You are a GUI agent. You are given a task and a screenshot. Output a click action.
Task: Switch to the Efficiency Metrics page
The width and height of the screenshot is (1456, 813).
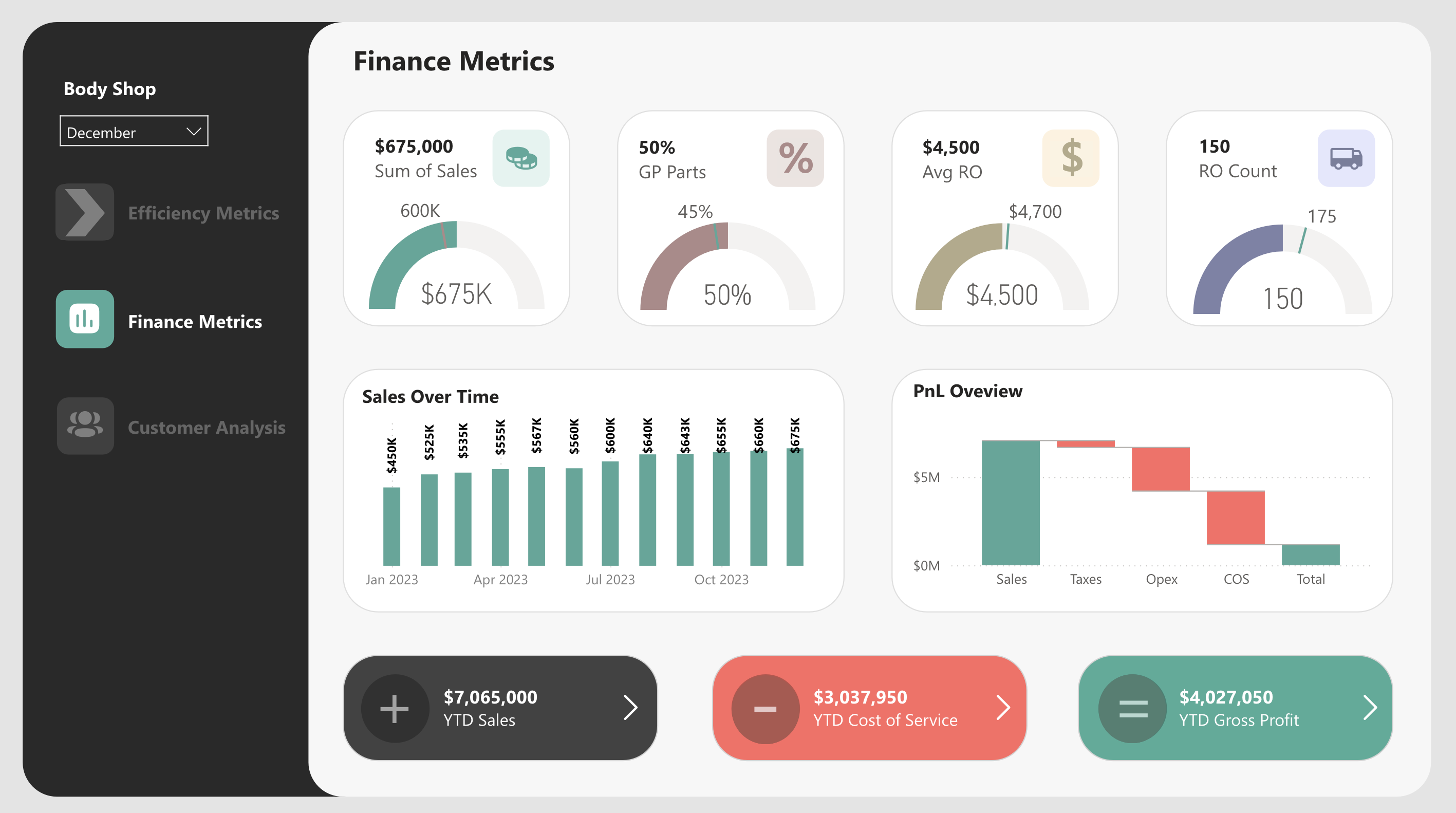(204, 213)
